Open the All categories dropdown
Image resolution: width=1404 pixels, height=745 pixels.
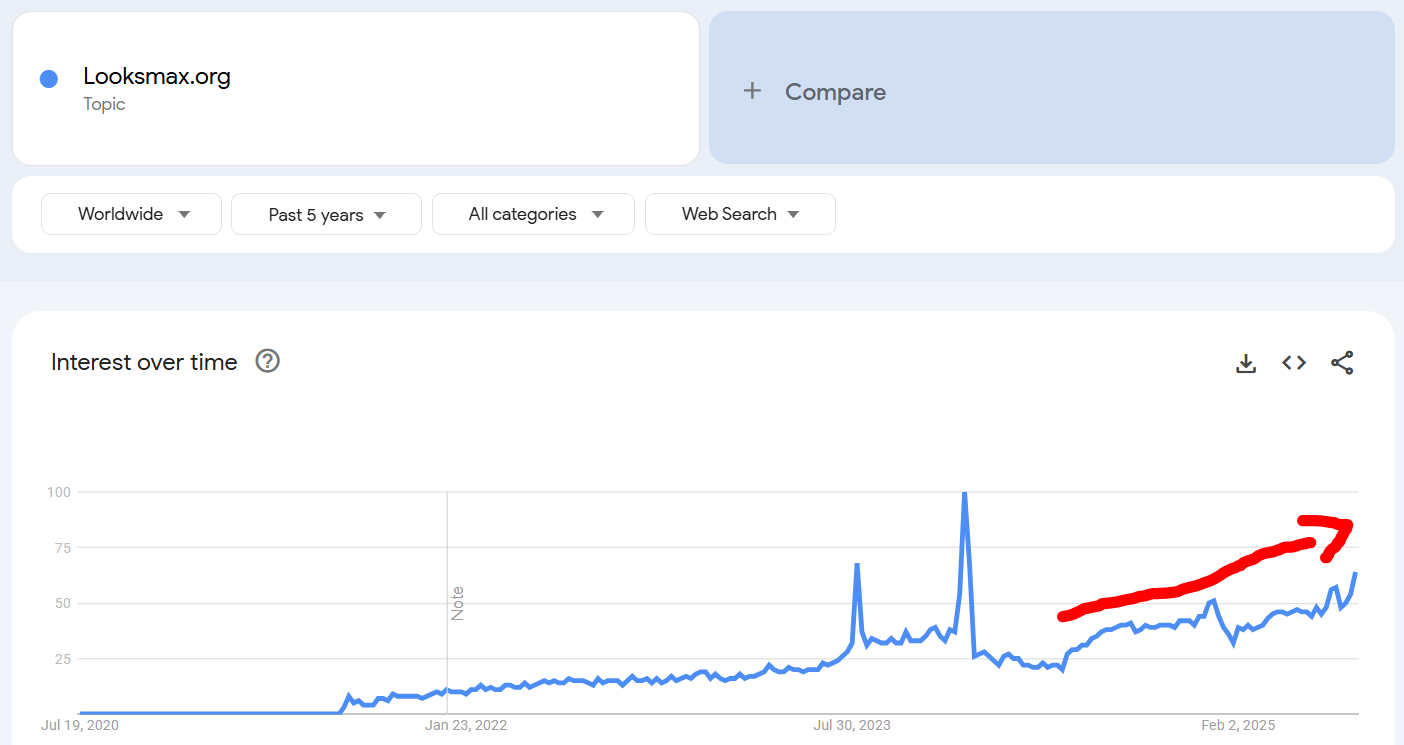coord(533,214)
